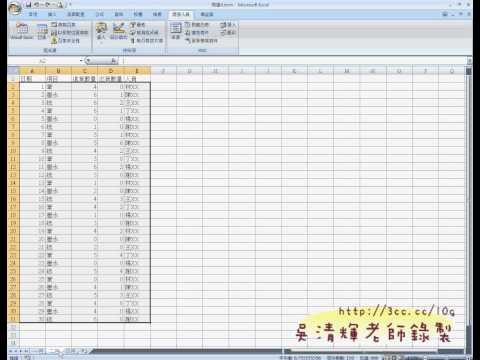This screenshot has width=480, height=360.
Task: Select column Q header
Action: point(452,71)
